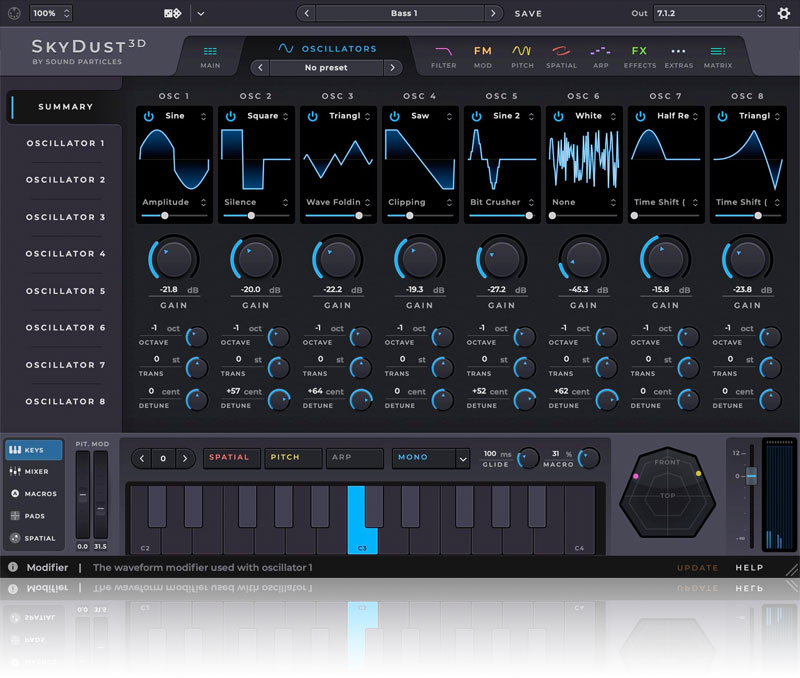Open the FM Mod section
The image size is (800, 678).
coord(482,56)
